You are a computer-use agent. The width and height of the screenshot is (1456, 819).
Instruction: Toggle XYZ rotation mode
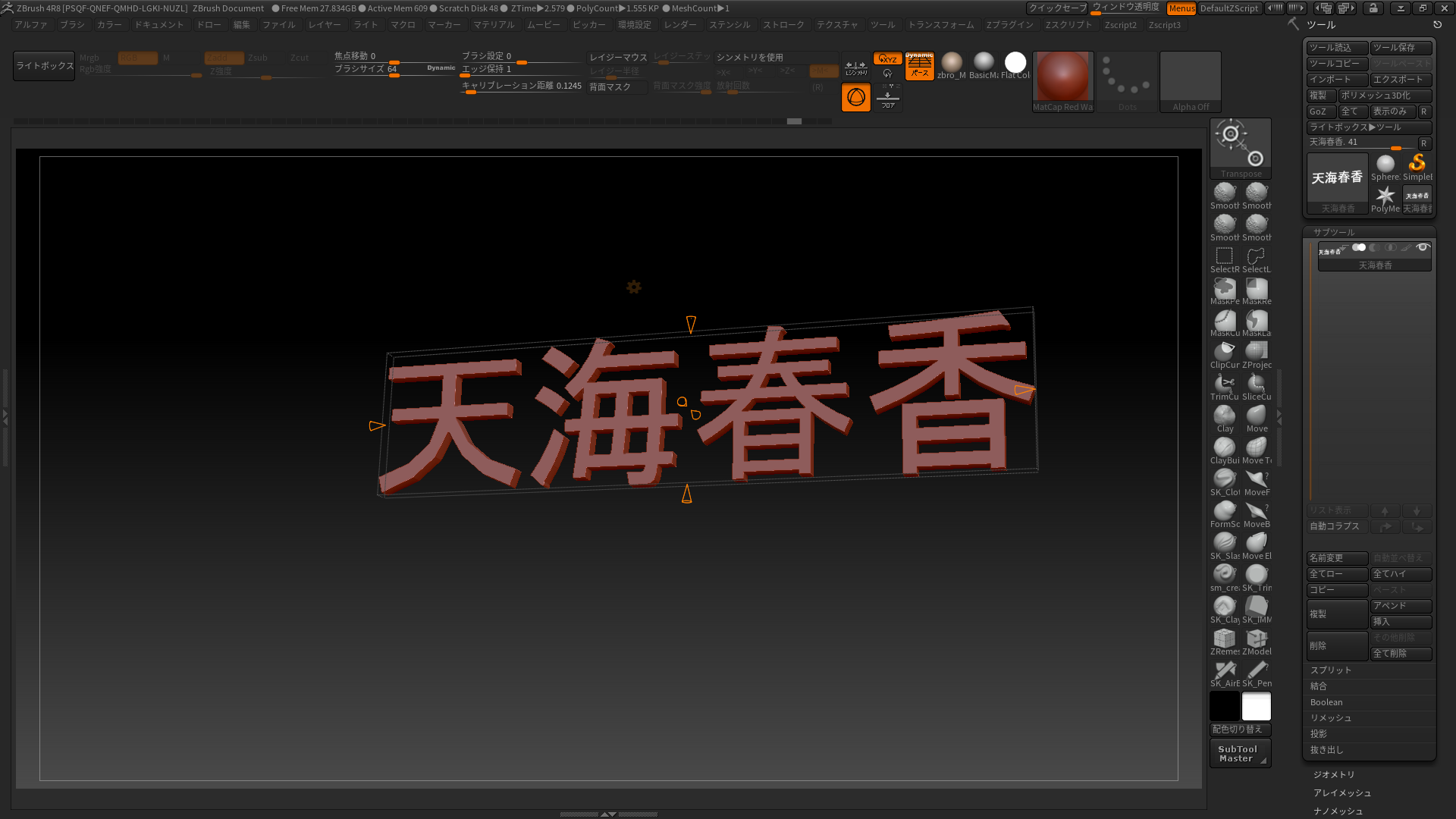click(x=887, y=58)
